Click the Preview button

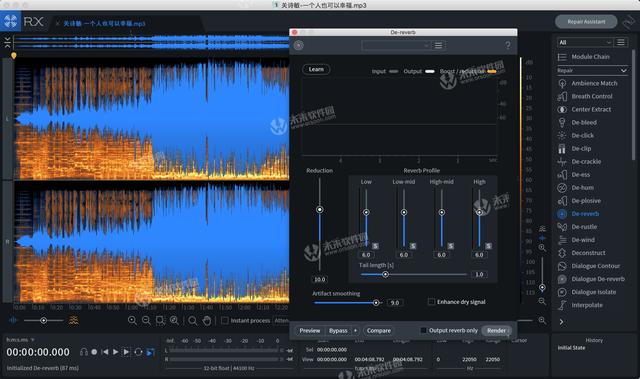point(310,330)
